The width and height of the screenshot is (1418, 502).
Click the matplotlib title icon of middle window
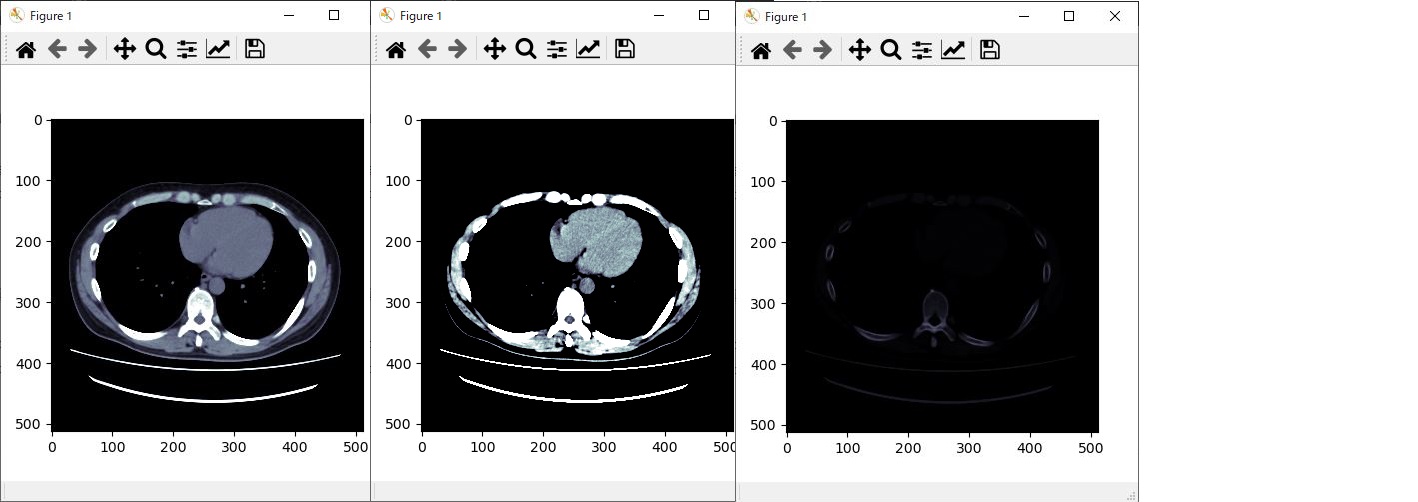point(386,15)
